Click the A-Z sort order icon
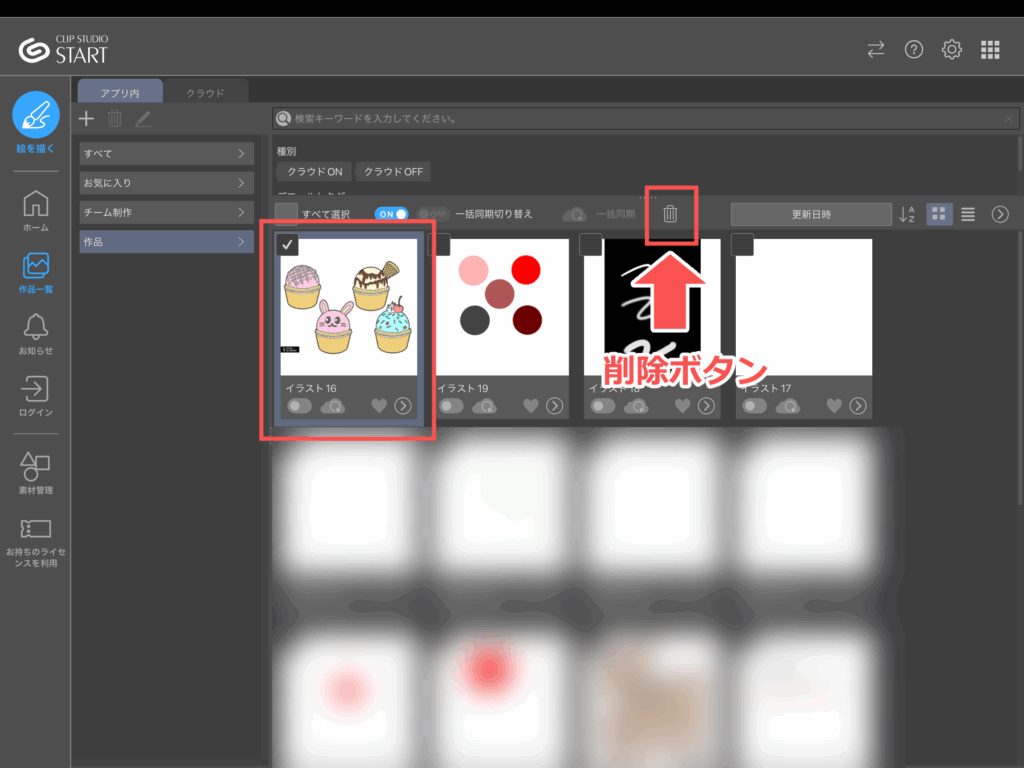1024x768 pixels. pyautogui.click(x=907, y=214)
